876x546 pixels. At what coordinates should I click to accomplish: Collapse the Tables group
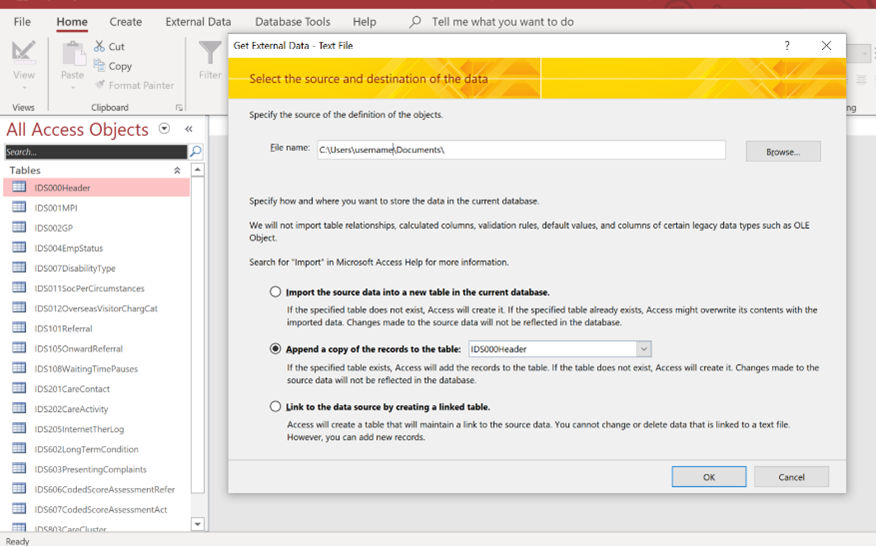[x=177, y=170]
